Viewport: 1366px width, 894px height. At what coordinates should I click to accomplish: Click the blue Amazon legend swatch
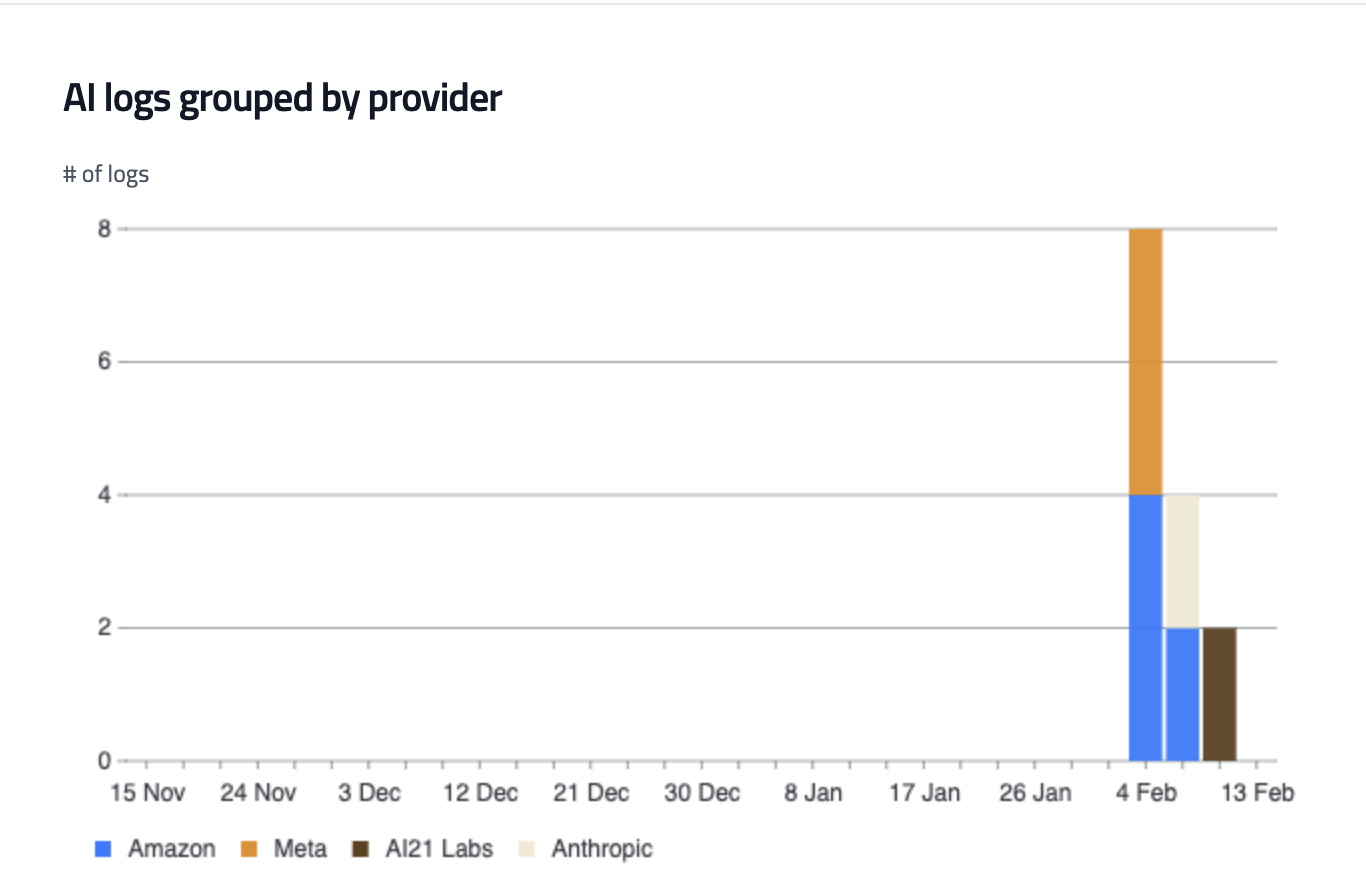(x=102, y=850)
